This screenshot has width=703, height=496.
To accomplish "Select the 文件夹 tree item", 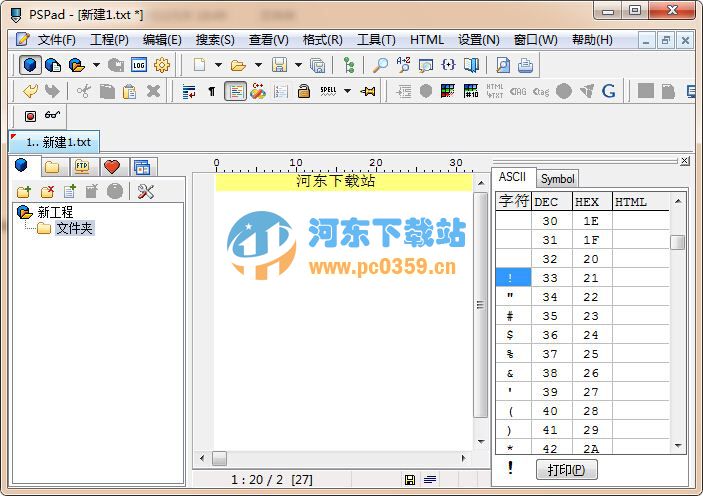I will click(74, 228).
